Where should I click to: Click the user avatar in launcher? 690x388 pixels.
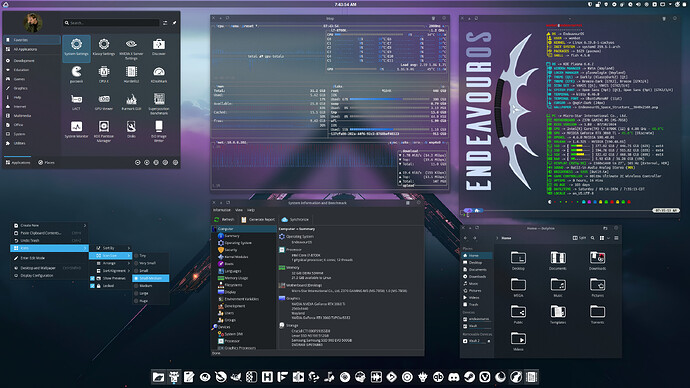pos(33,23)
